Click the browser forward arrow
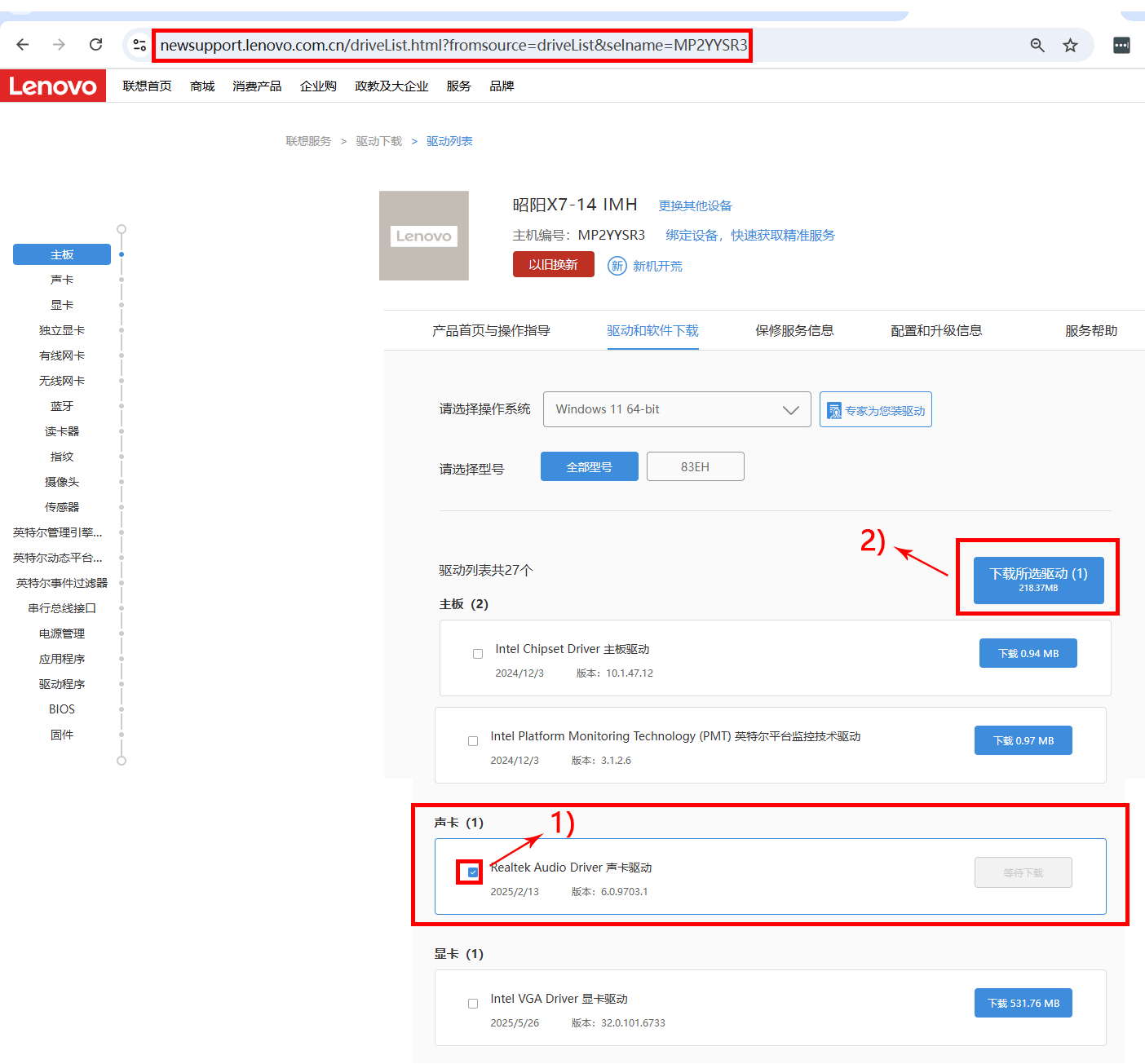 [59, 45]
